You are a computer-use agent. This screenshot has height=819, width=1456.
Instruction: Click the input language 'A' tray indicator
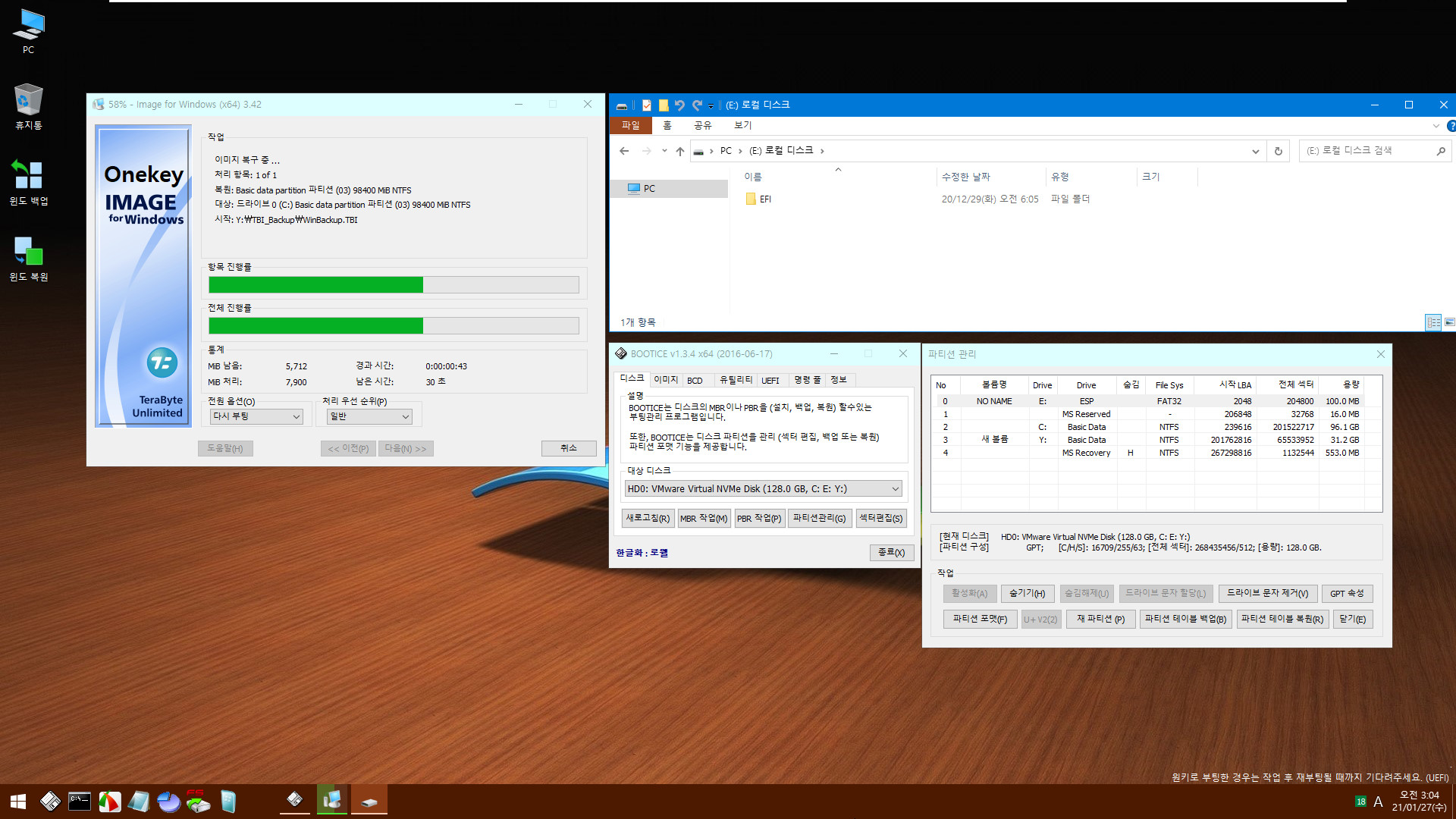point(1378,802)
